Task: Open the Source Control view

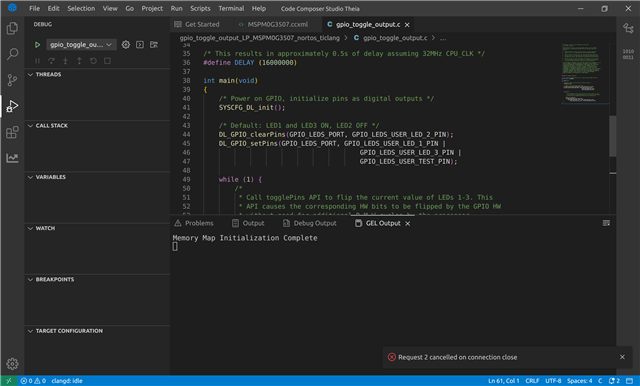Action: coord(12,80)
